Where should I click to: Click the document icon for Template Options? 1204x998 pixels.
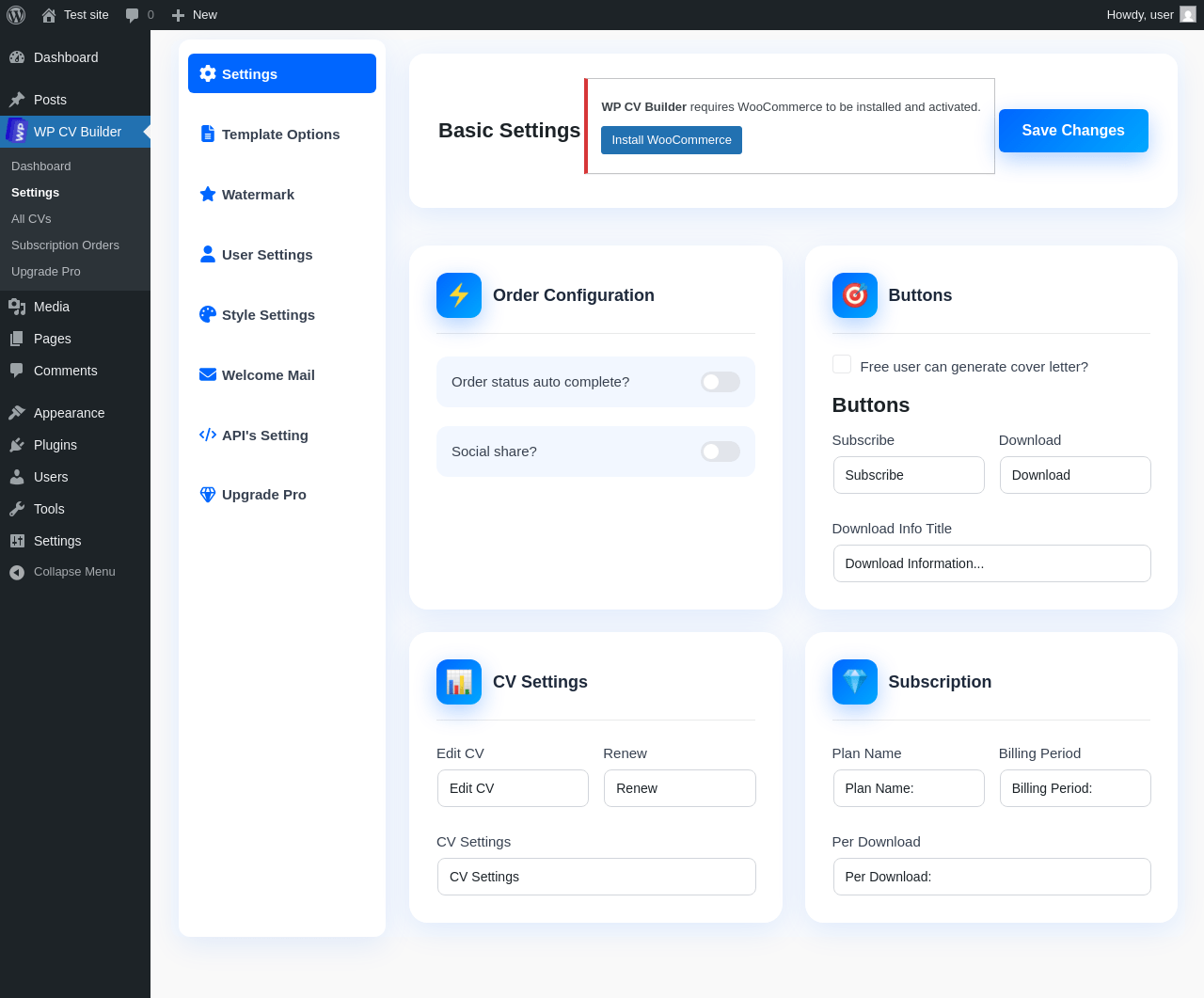pos(208,134)
